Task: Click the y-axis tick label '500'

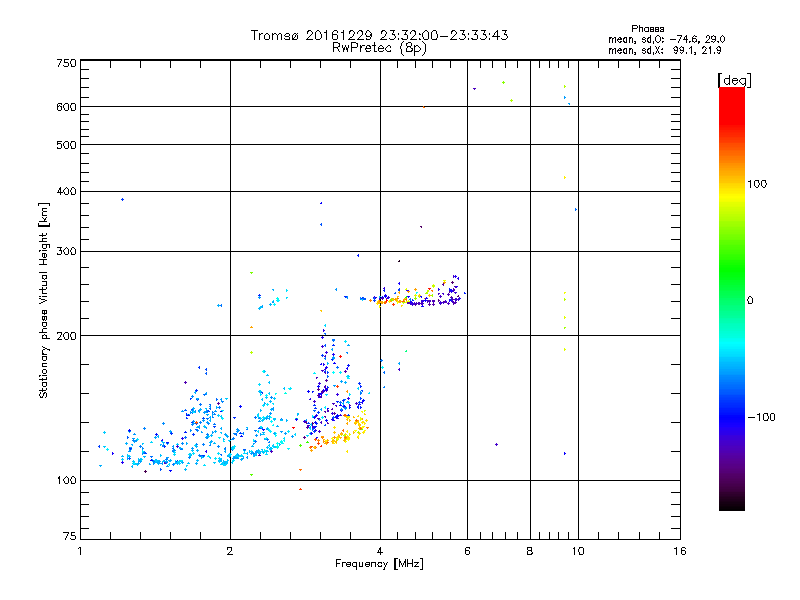Action: pos(66,145)
